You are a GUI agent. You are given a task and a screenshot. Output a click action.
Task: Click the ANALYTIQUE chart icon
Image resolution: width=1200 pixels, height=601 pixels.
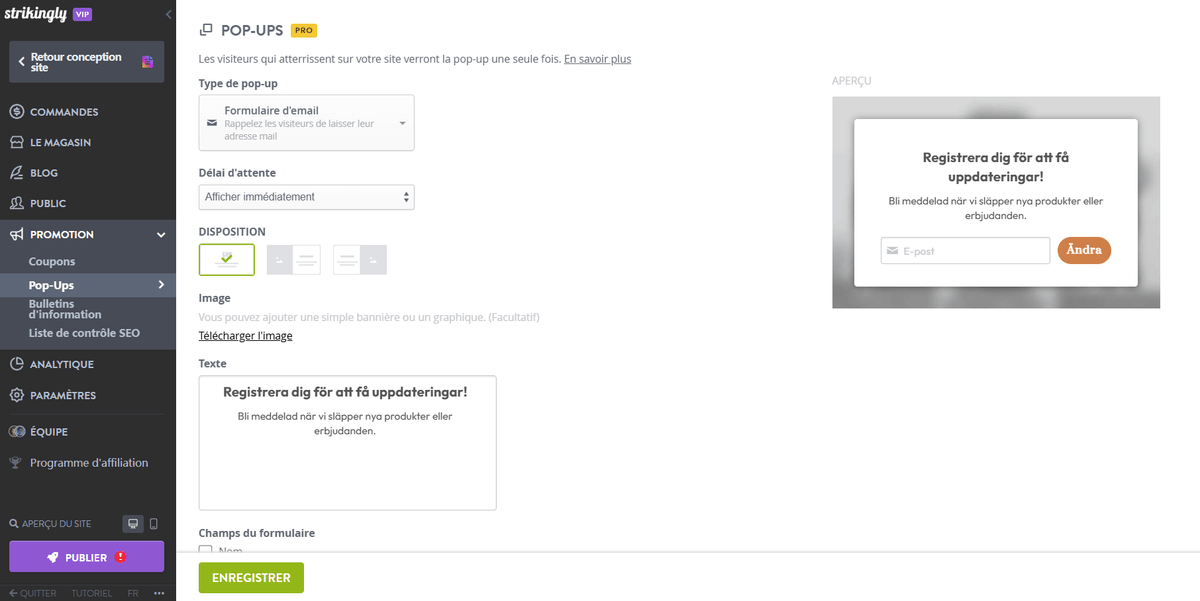tap(14, 363)
